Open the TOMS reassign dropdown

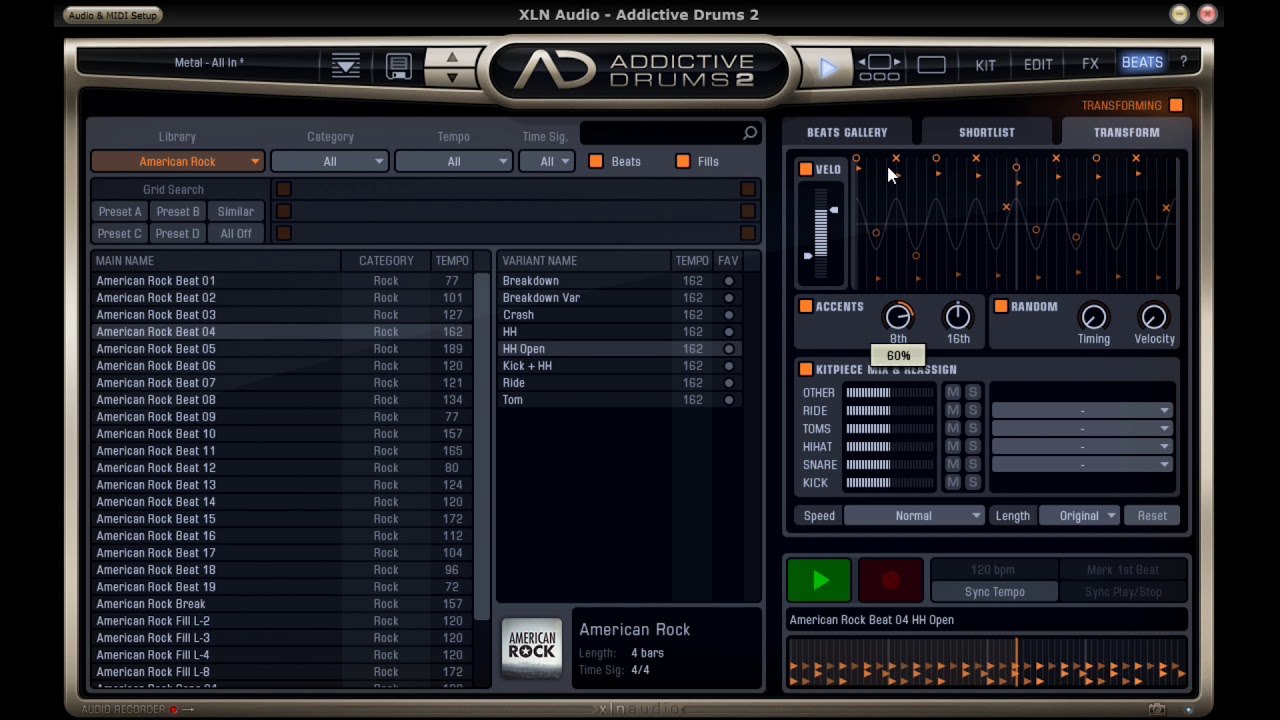1081,429
